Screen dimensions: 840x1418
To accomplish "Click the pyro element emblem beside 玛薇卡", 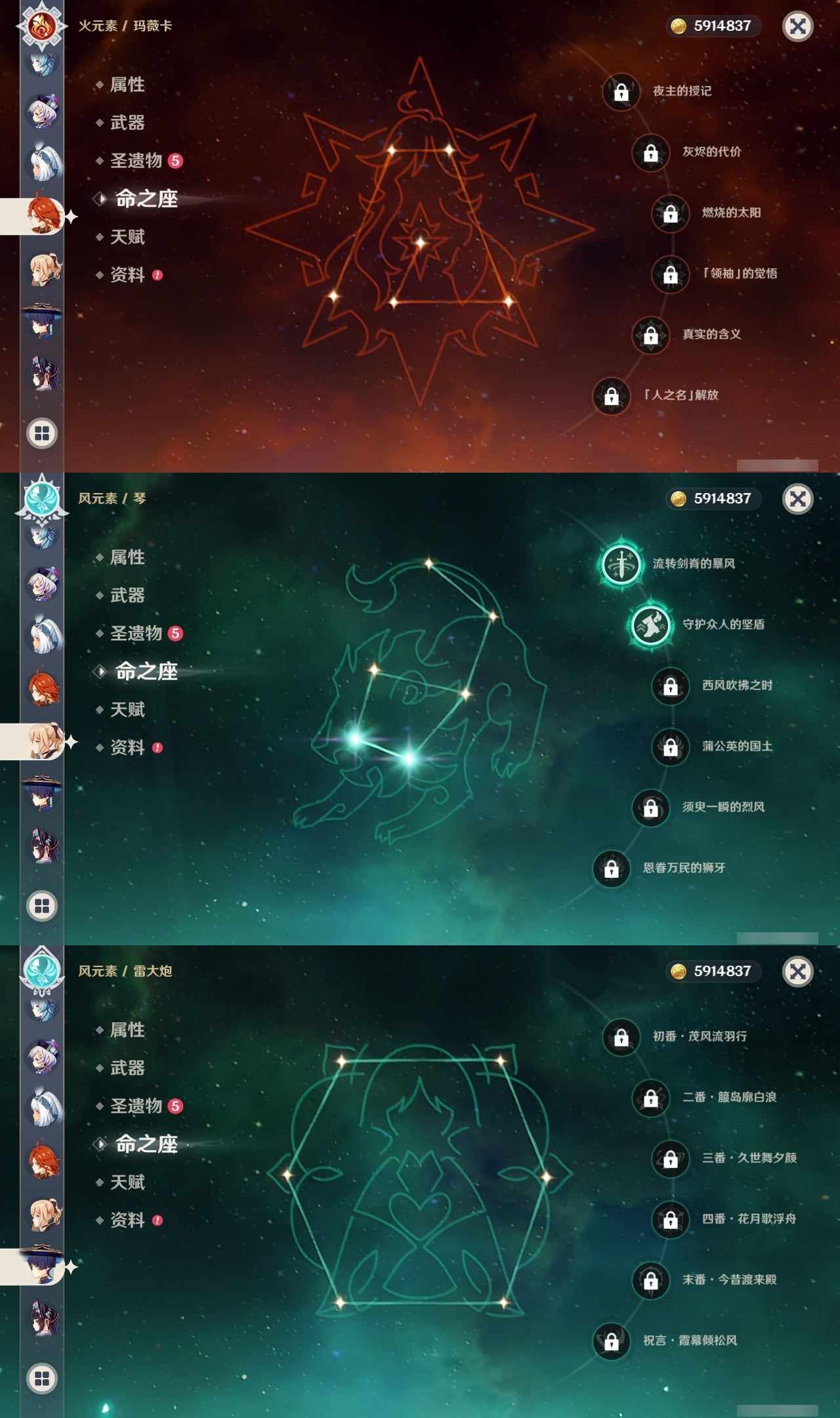I will point(42,26).
